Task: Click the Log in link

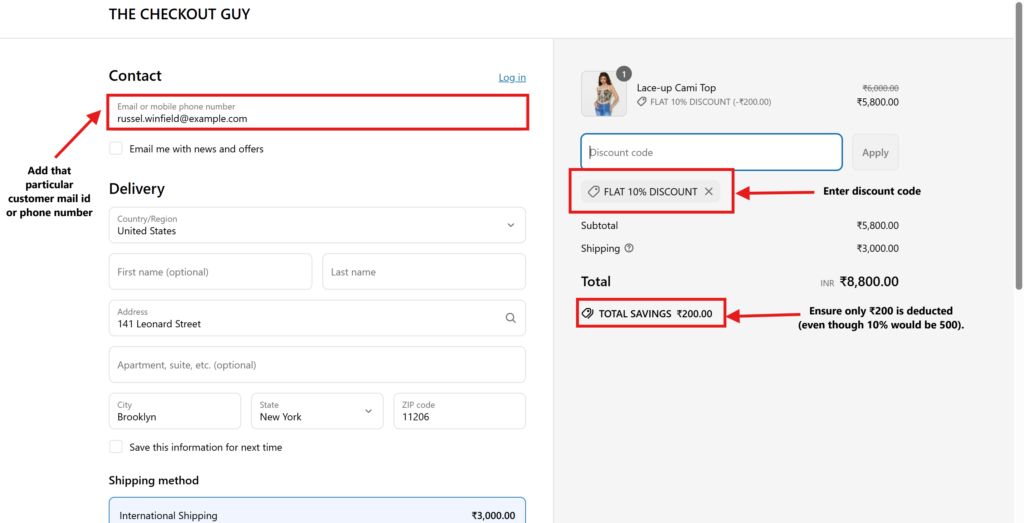Action: tap(512, 78)
